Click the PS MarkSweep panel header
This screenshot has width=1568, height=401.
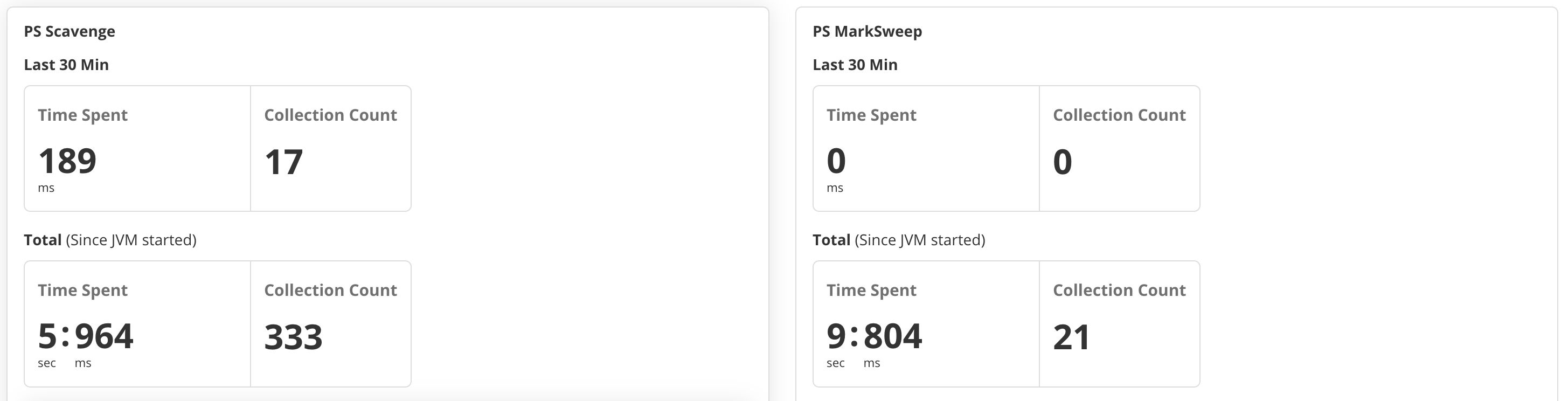pos(867,31)
